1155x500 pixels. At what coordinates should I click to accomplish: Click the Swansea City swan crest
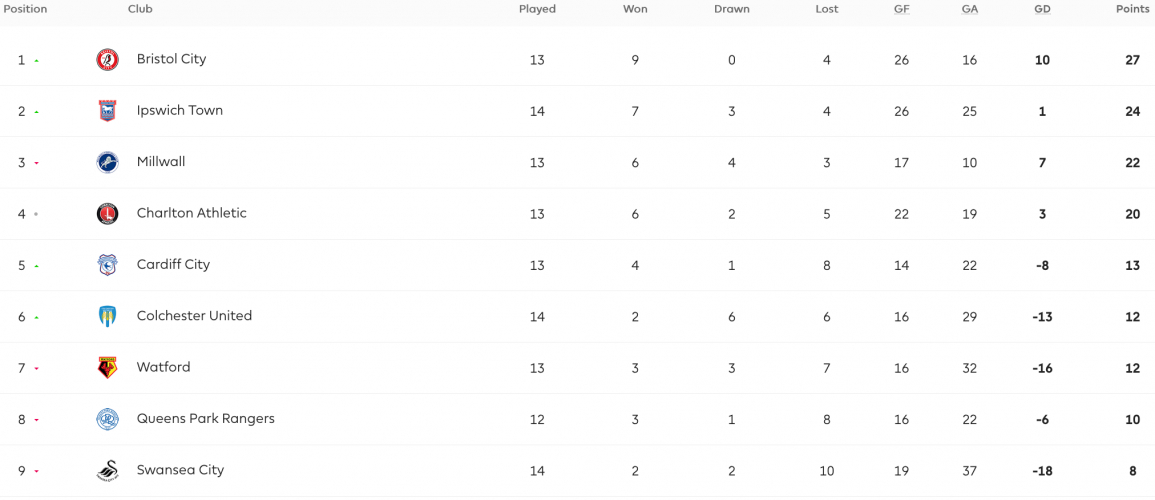[108, 471]
